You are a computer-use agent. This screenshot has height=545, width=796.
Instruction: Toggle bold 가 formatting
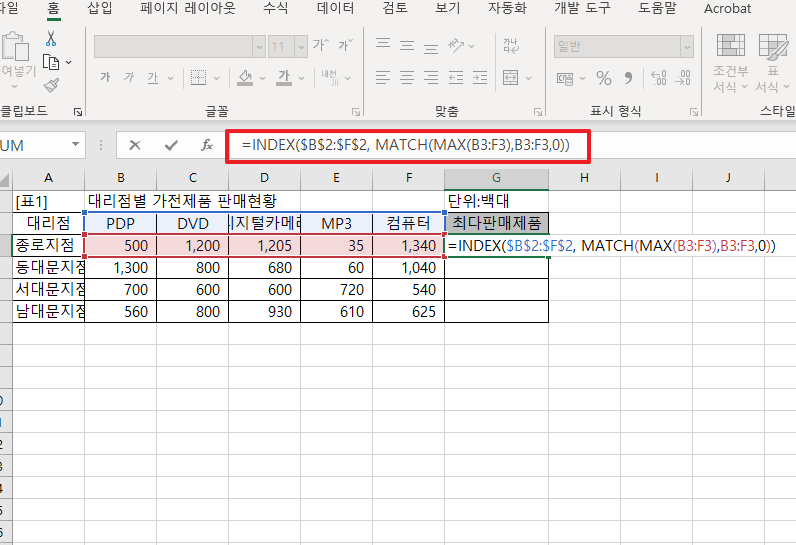[x=105, y=77]
